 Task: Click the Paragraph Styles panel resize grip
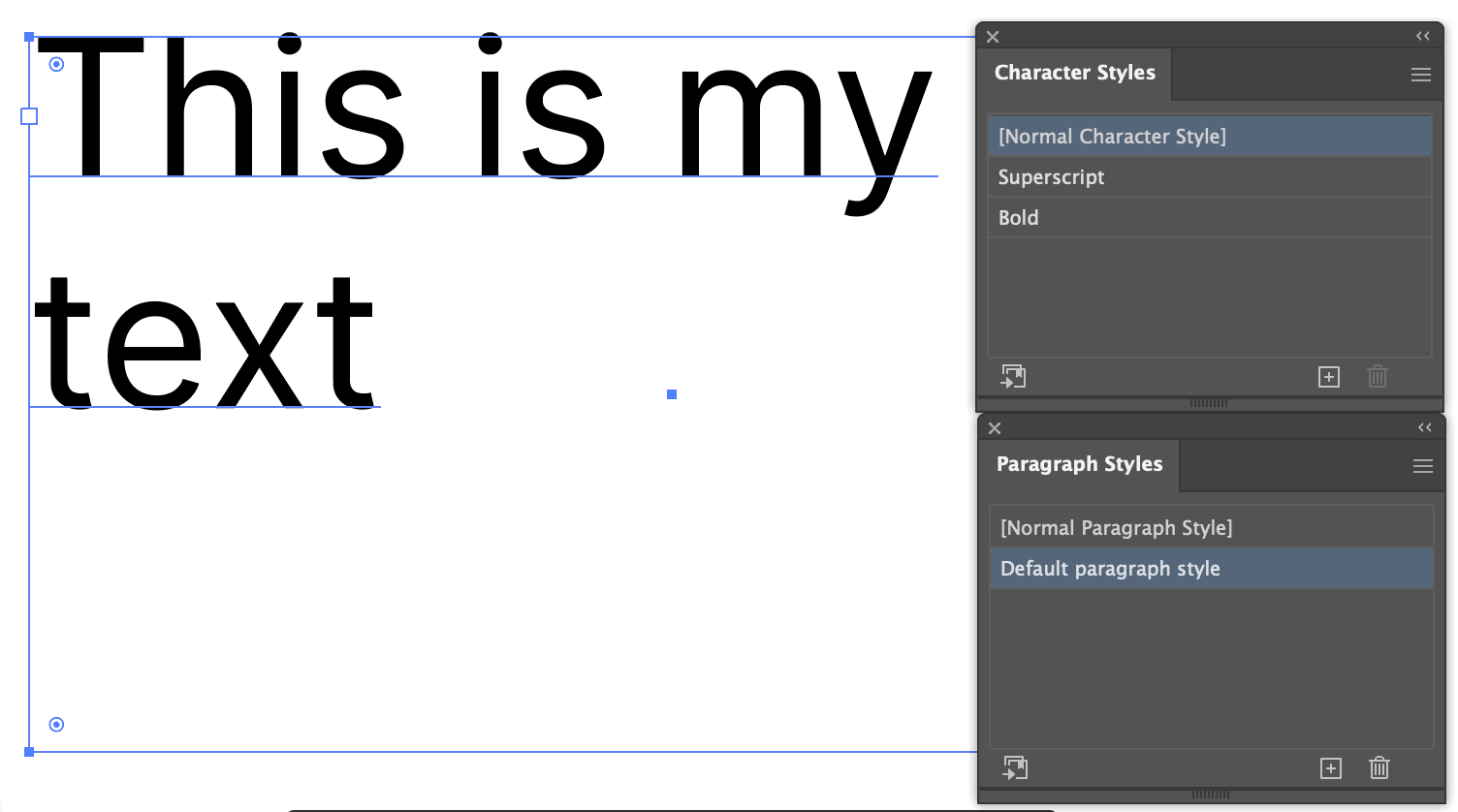click(1211, 795)
